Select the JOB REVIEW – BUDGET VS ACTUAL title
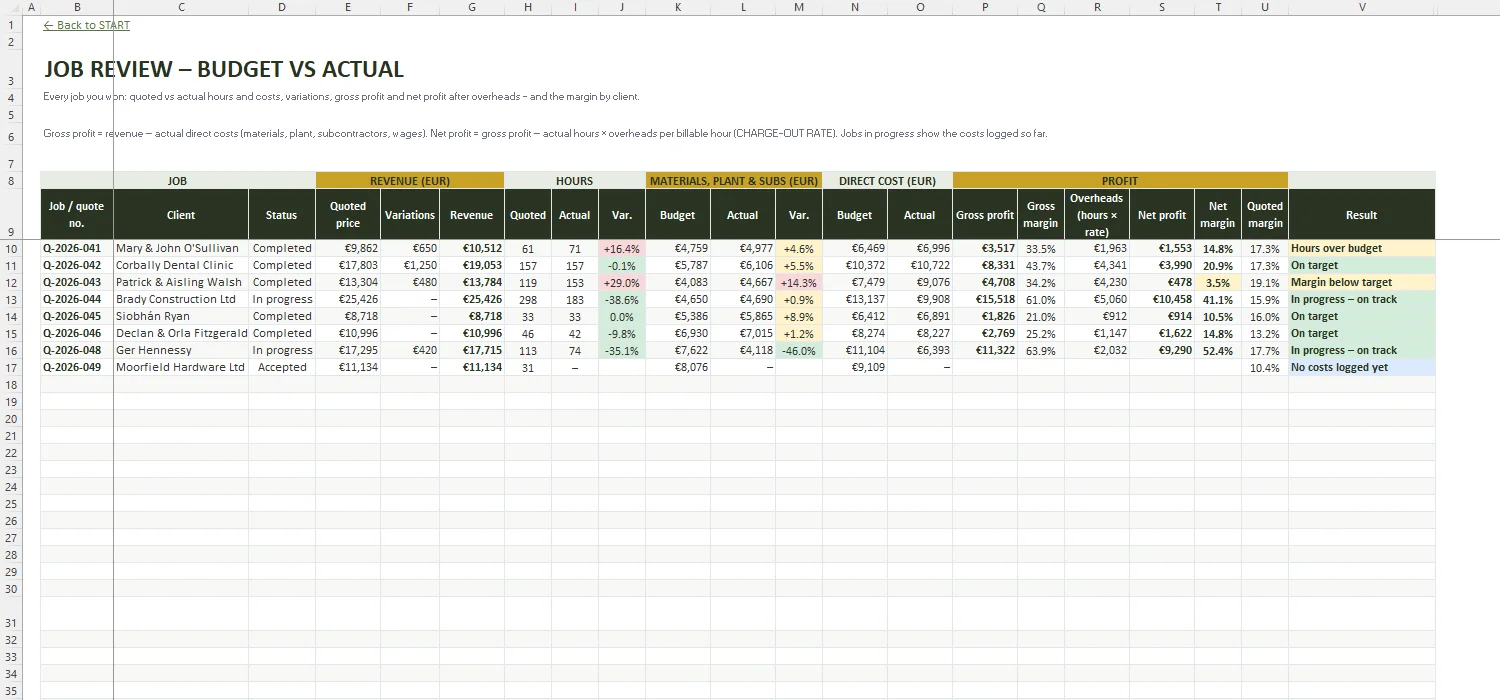This screenshot has height=700, width=1500. tap(224, 69)
